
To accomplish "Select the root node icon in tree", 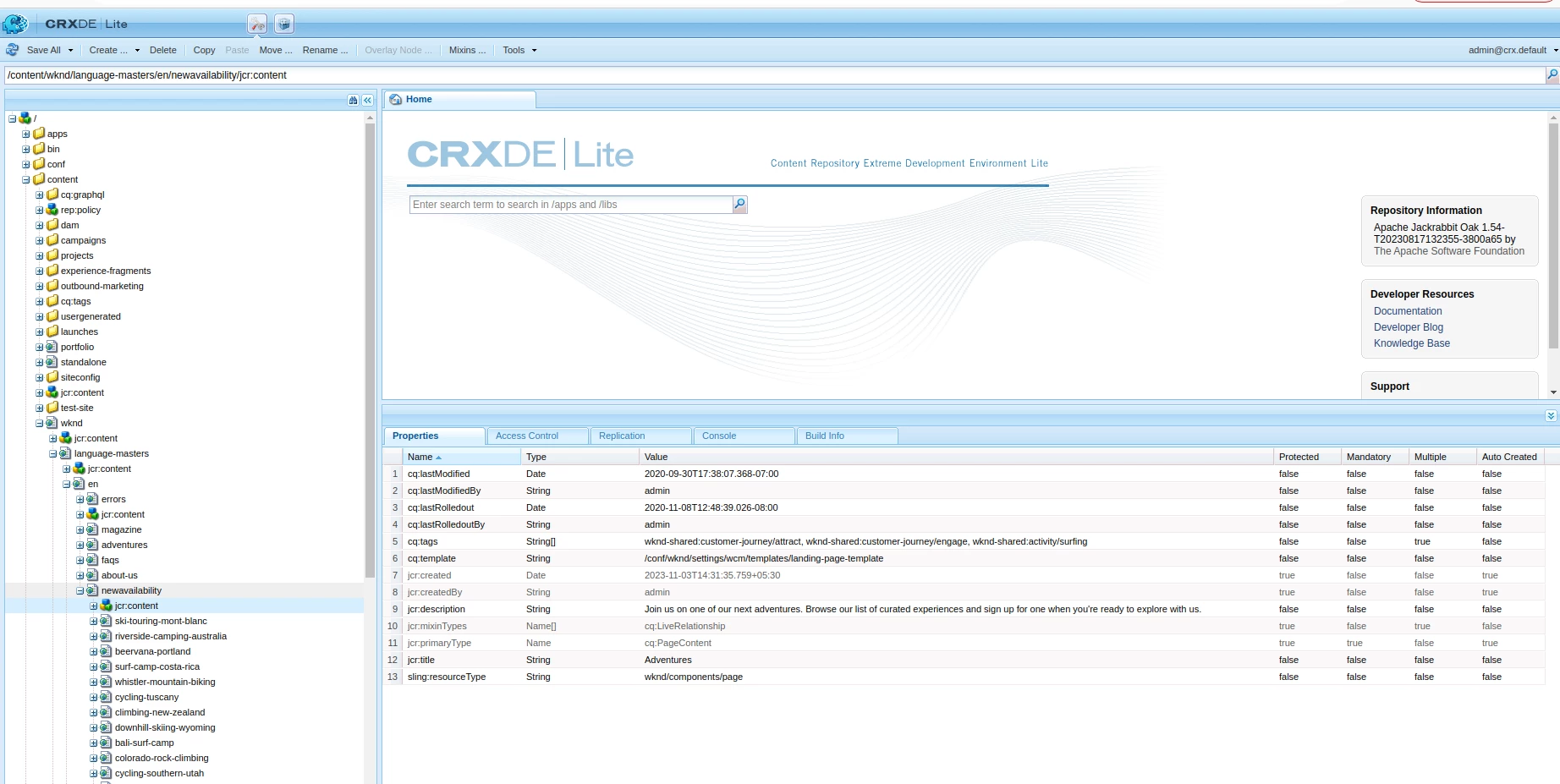I will tap(25, 118).
